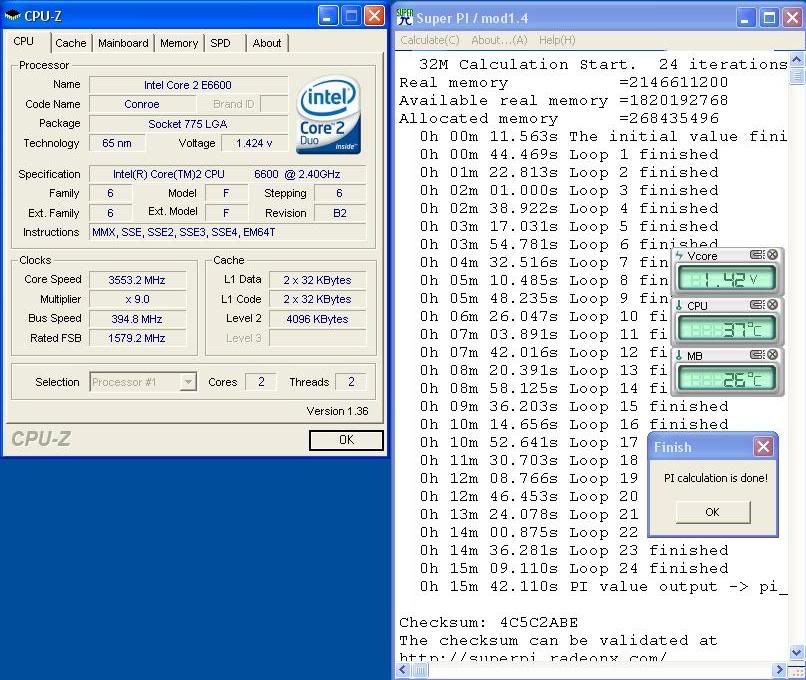
Task: Open the SPD tab
Action: coord(221,43)
